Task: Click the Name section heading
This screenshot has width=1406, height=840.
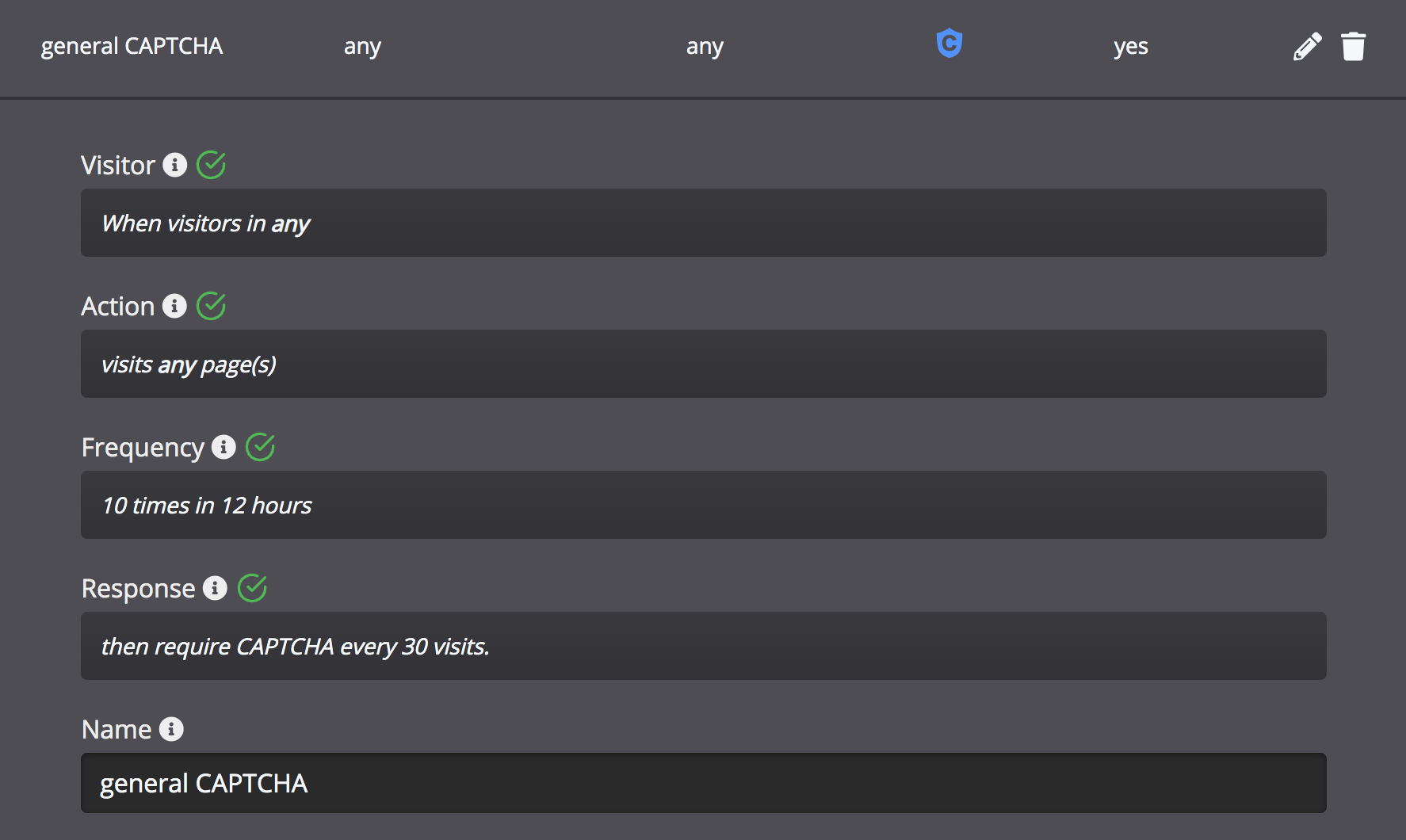Action: [117, 729]
